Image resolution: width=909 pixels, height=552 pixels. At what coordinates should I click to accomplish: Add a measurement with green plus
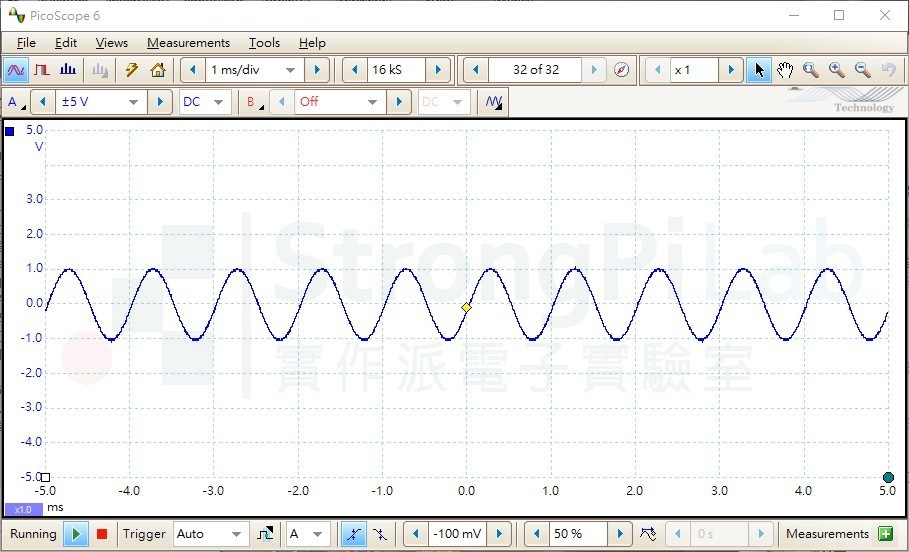(885, 533)
